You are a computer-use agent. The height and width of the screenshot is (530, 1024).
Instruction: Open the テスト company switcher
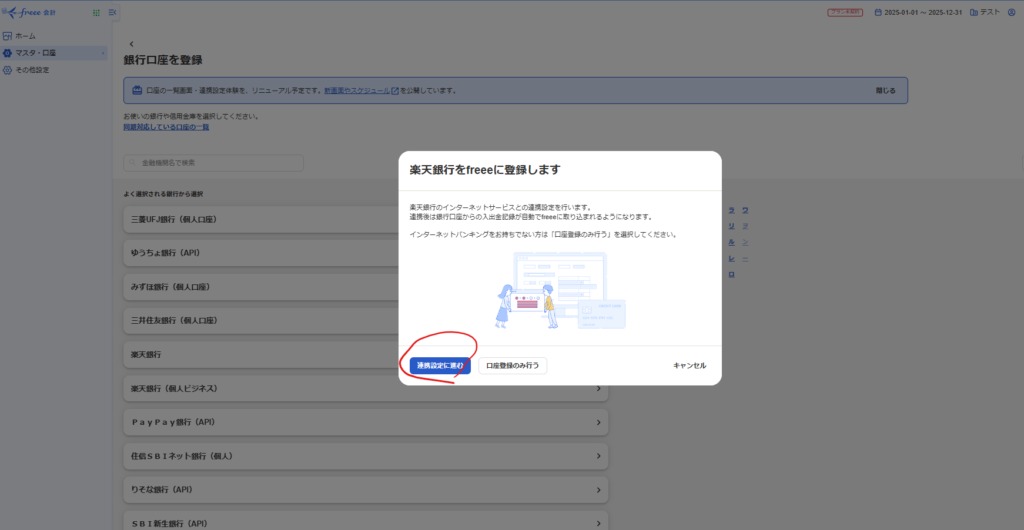click(985, 12)
